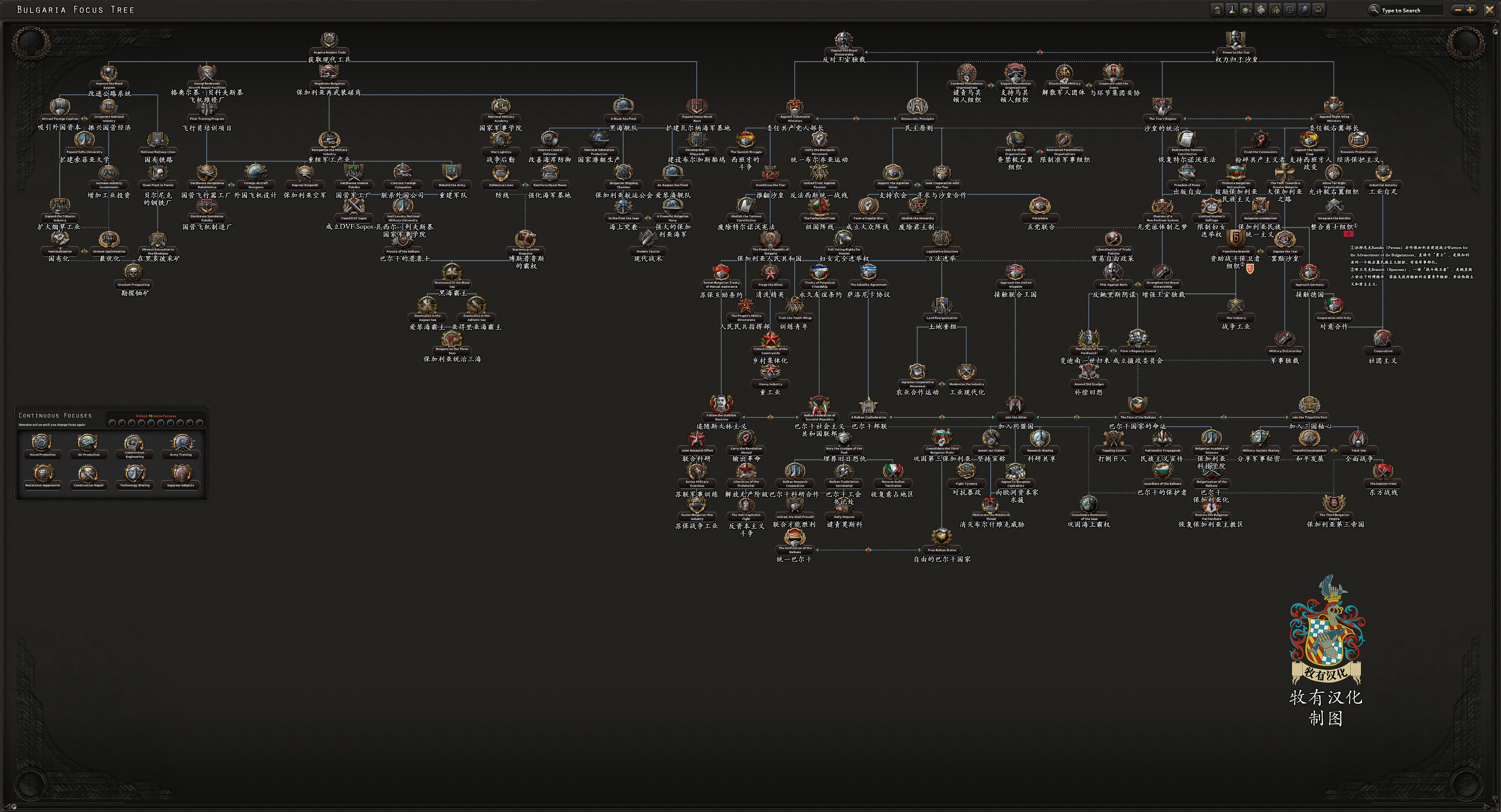
Task: Select the Expand Varna Naval Base focus
Action: (x=696, y=111)
